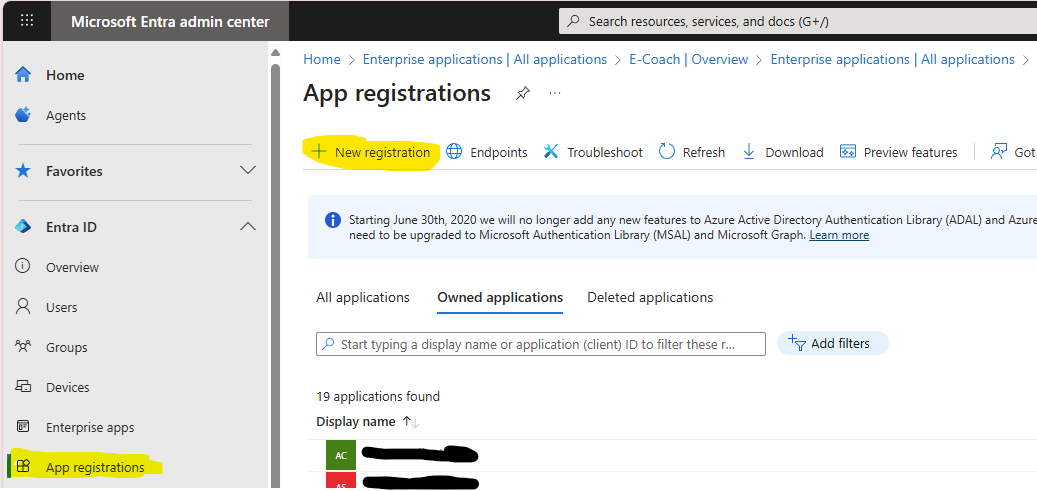Image resolution: width=1037 pixels, height=491 pixels.
Task: Click New registration button
Action: pos(371,152)
